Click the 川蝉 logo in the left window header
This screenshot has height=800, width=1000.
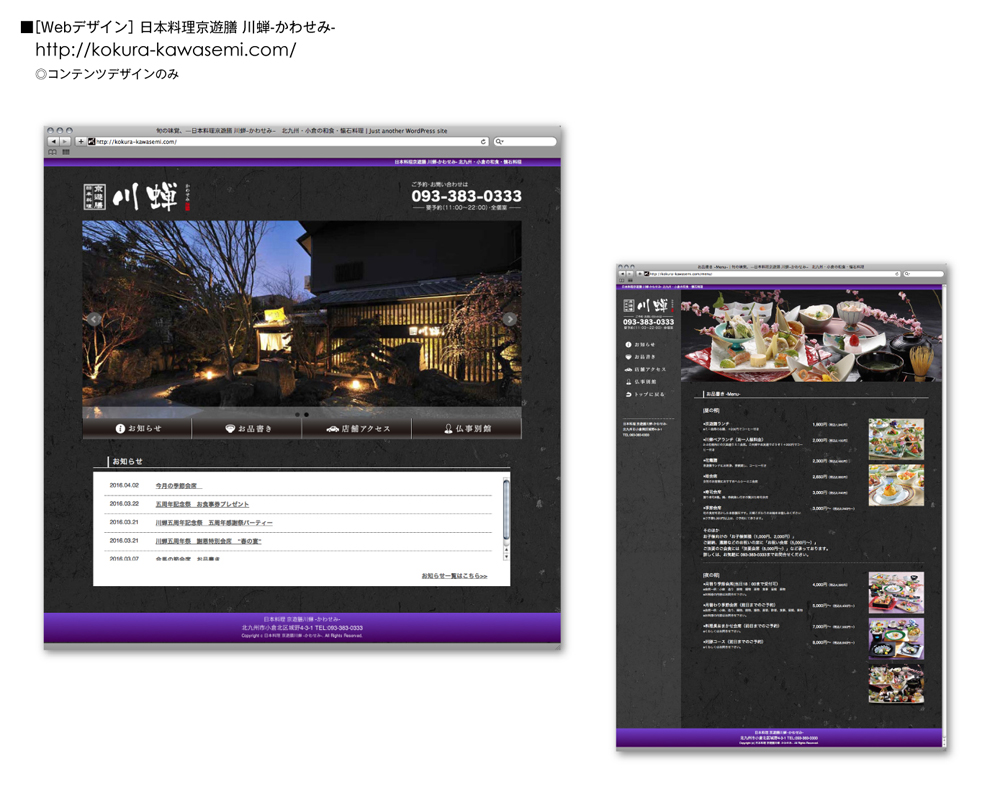pyautogui.click(x=137, y=197)
